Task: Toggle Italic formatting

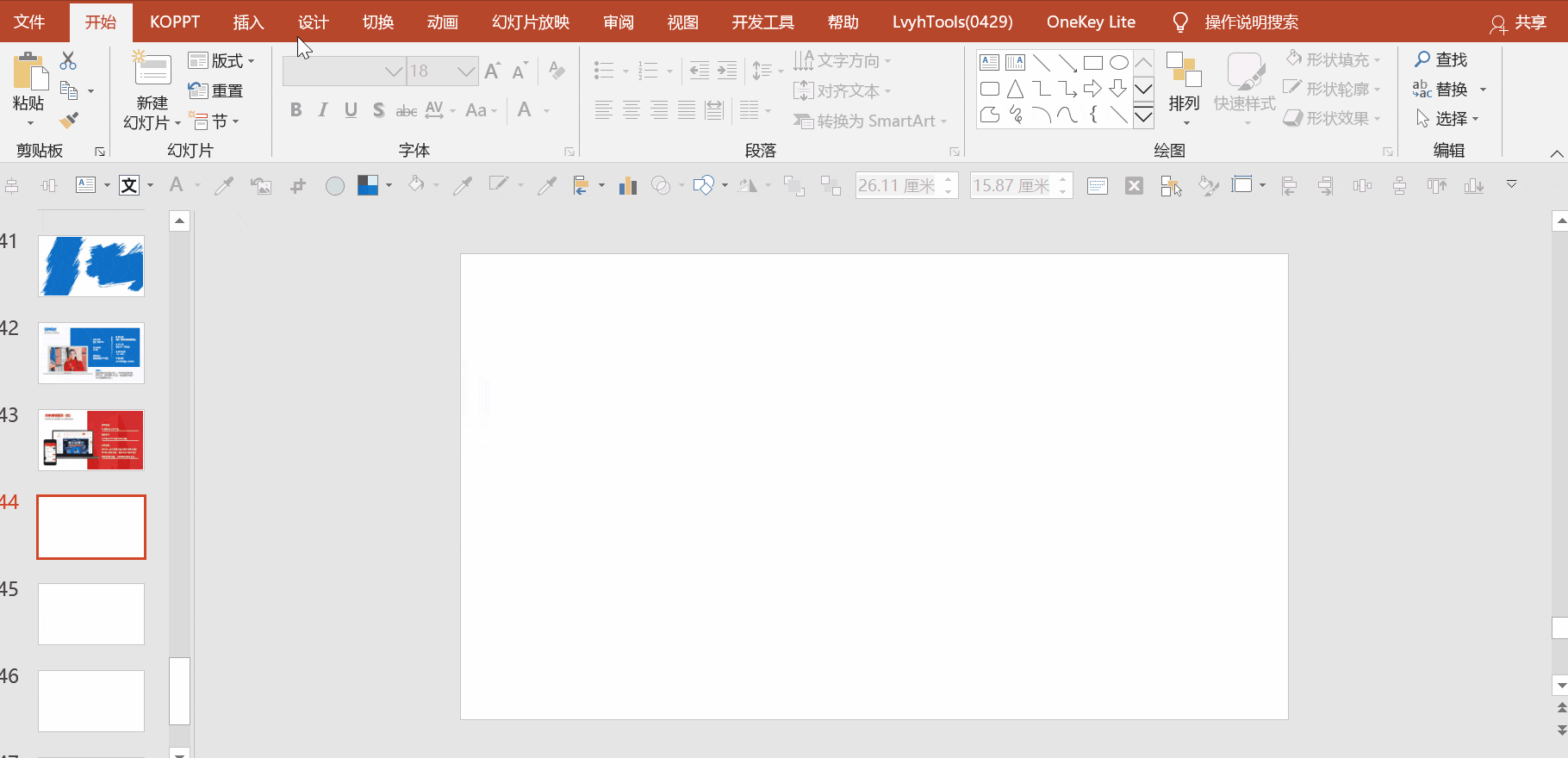Action: coord(323,110)
